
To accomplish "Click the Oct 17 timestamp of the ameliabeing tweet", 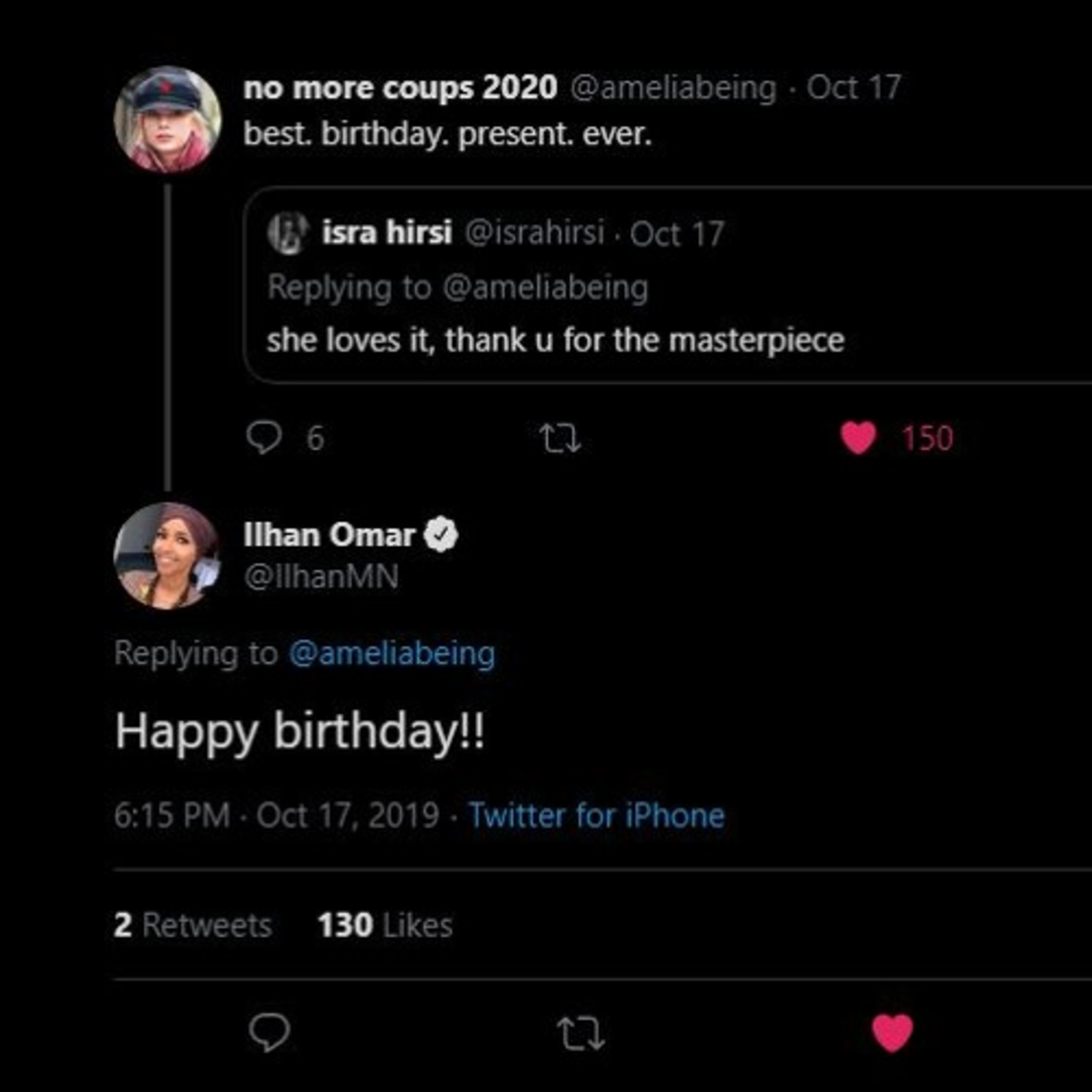I will click(854, 88).
